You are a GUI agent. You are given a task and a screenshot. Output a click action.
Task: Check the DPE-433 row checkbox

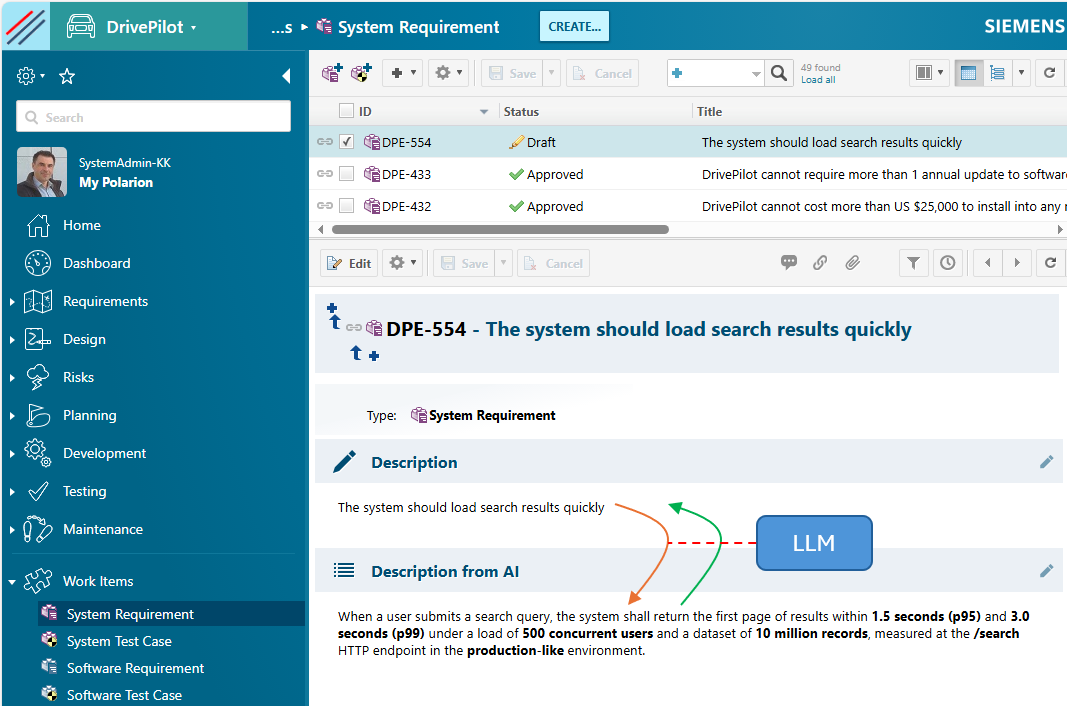click(346, 174)
